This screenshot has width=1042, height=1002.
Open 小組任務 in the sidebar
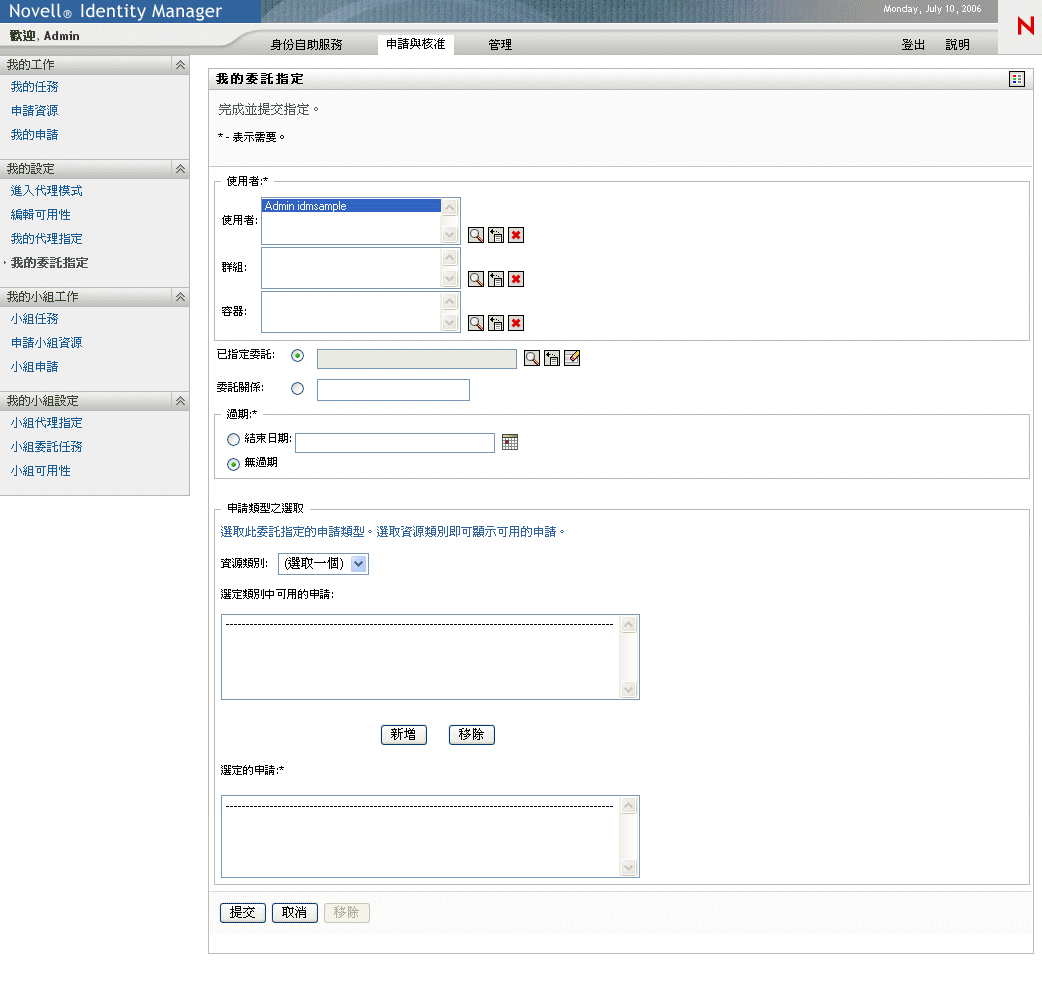point(35,319)
